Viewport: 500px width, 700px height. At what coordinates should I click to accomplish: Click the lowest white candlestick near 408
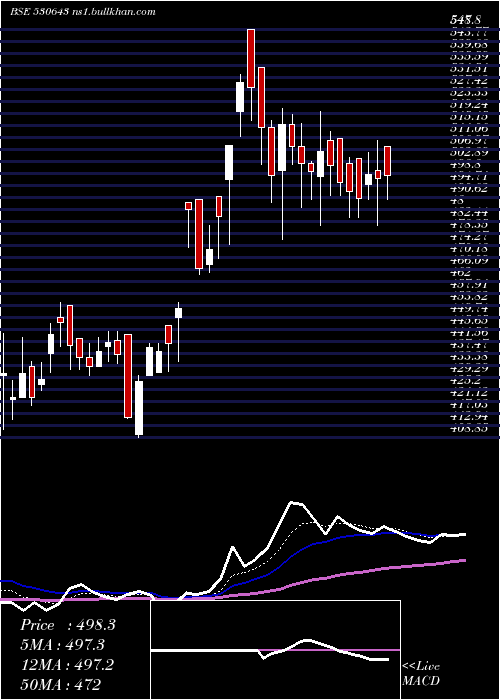139,408
